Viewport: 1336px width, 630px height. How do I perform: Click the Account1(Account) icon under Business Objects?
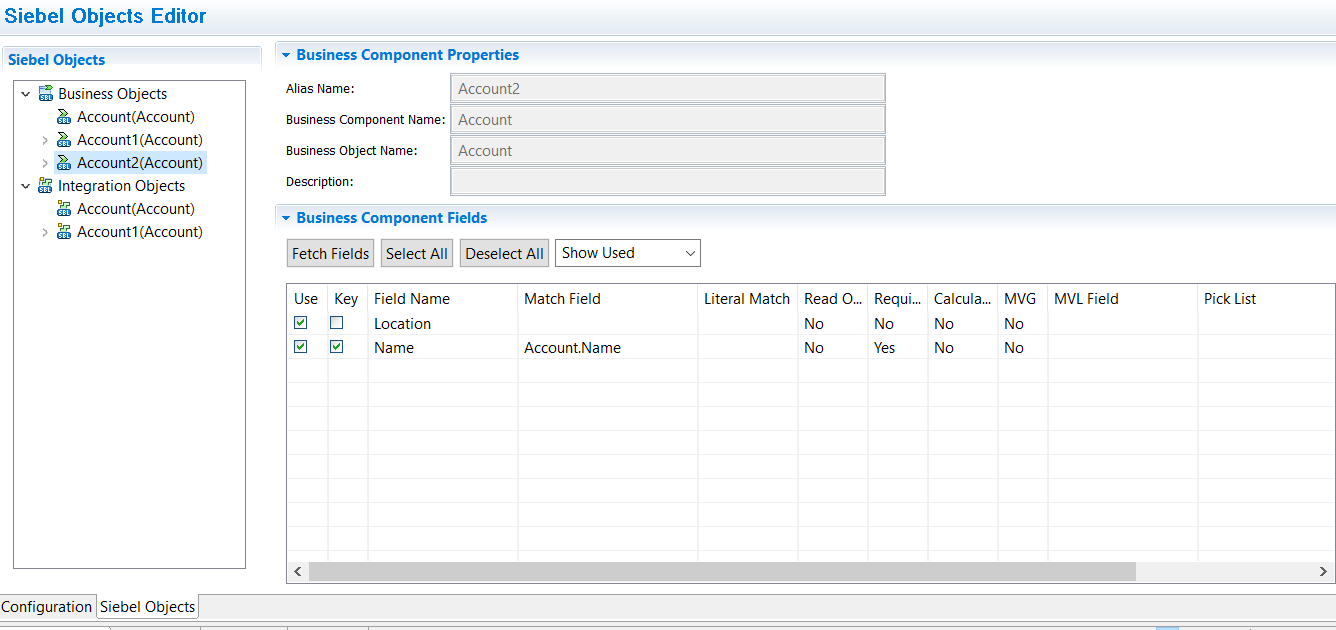[64, 140]
